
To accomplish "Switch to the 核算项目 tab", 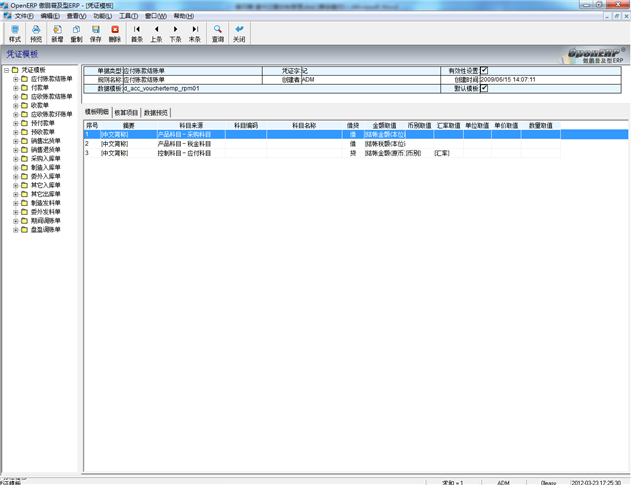I will point(126,113).
